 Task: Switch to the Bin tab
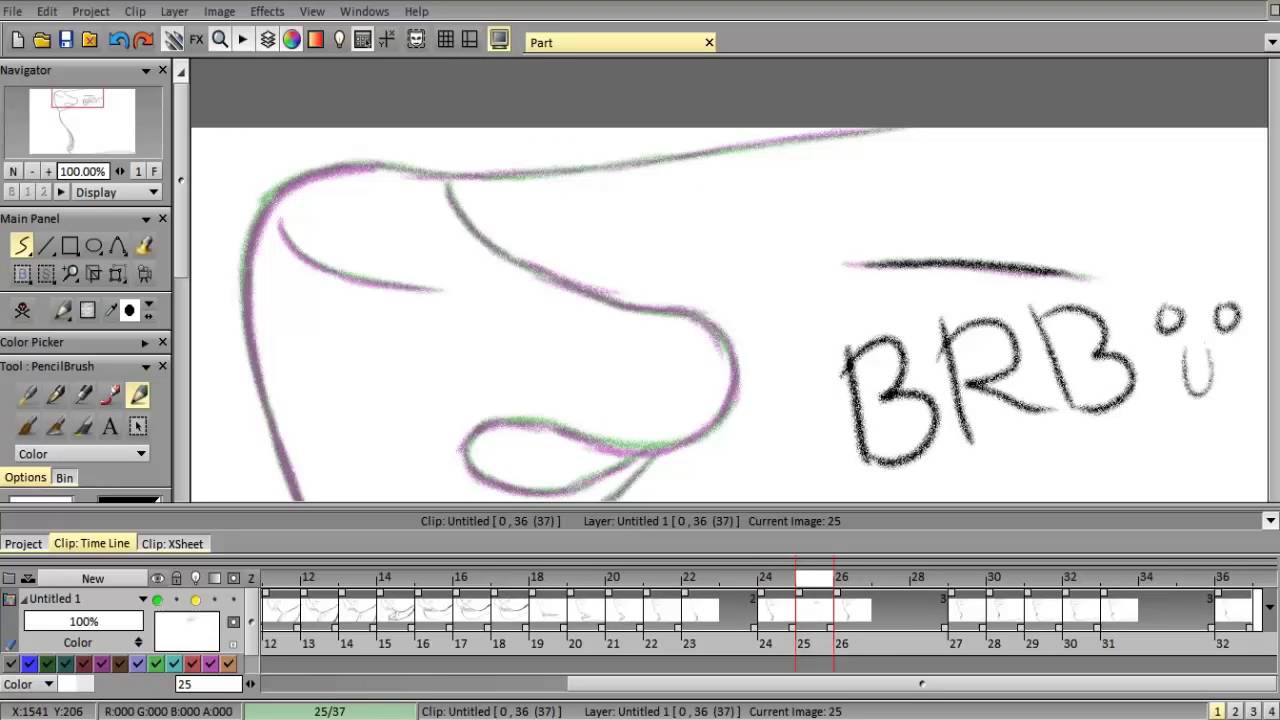click(x=64, y=478)
